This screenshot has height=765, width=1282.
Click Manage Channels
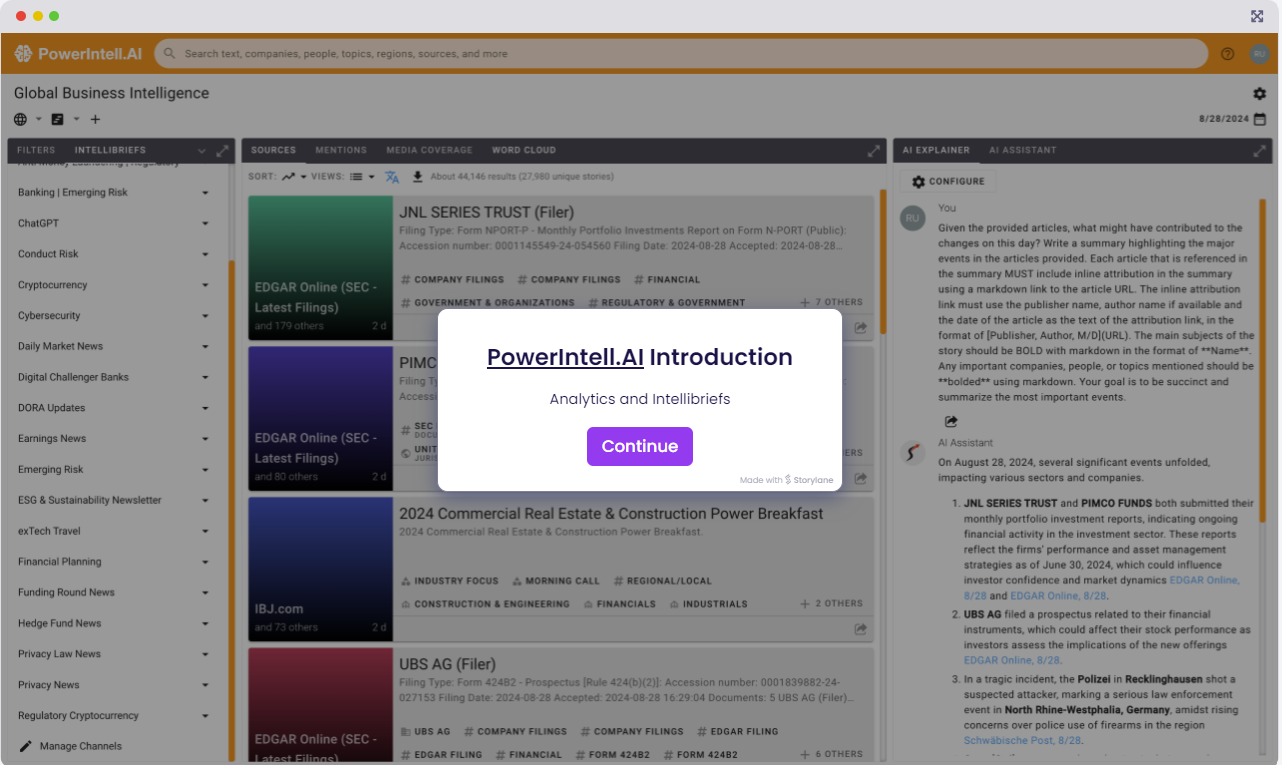pos(70,746)
